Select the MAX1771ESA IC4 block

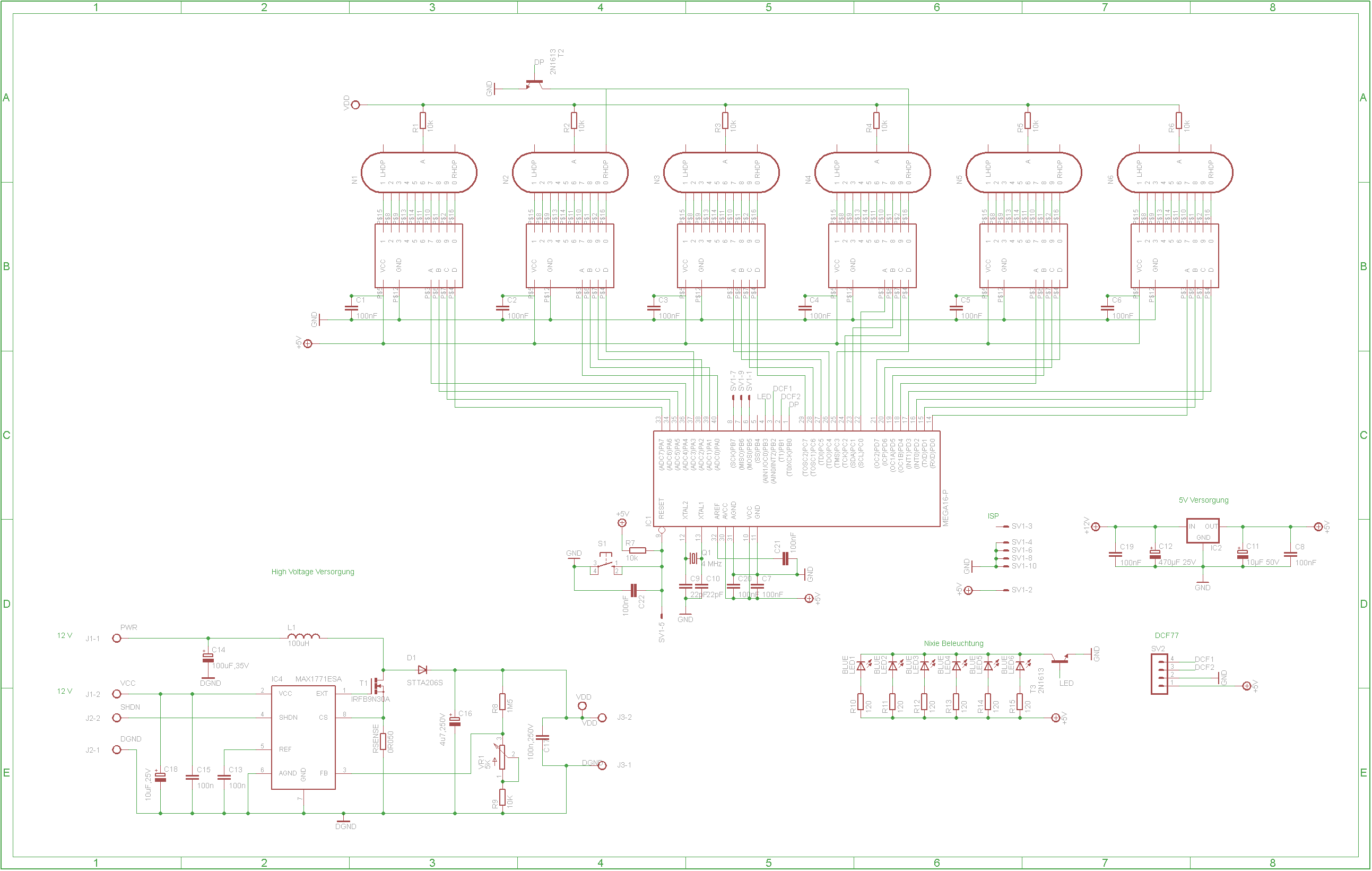pyautogui.click(x=303, y=738)
